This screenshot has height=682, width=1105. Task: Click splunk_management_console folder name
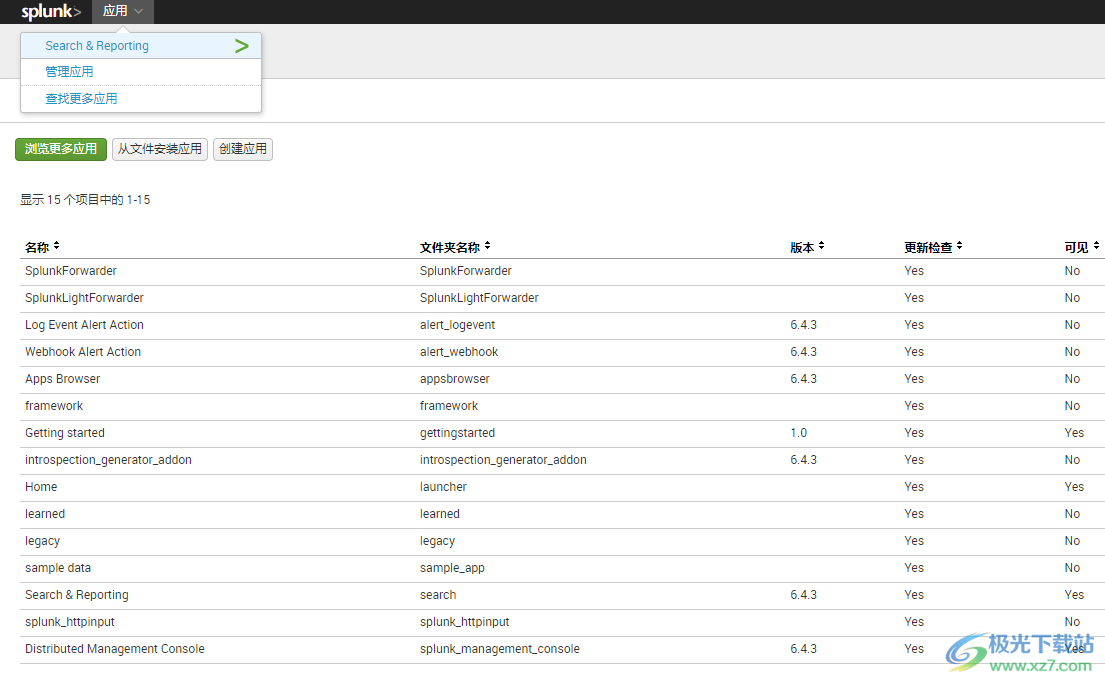click(x=500, y=649)
